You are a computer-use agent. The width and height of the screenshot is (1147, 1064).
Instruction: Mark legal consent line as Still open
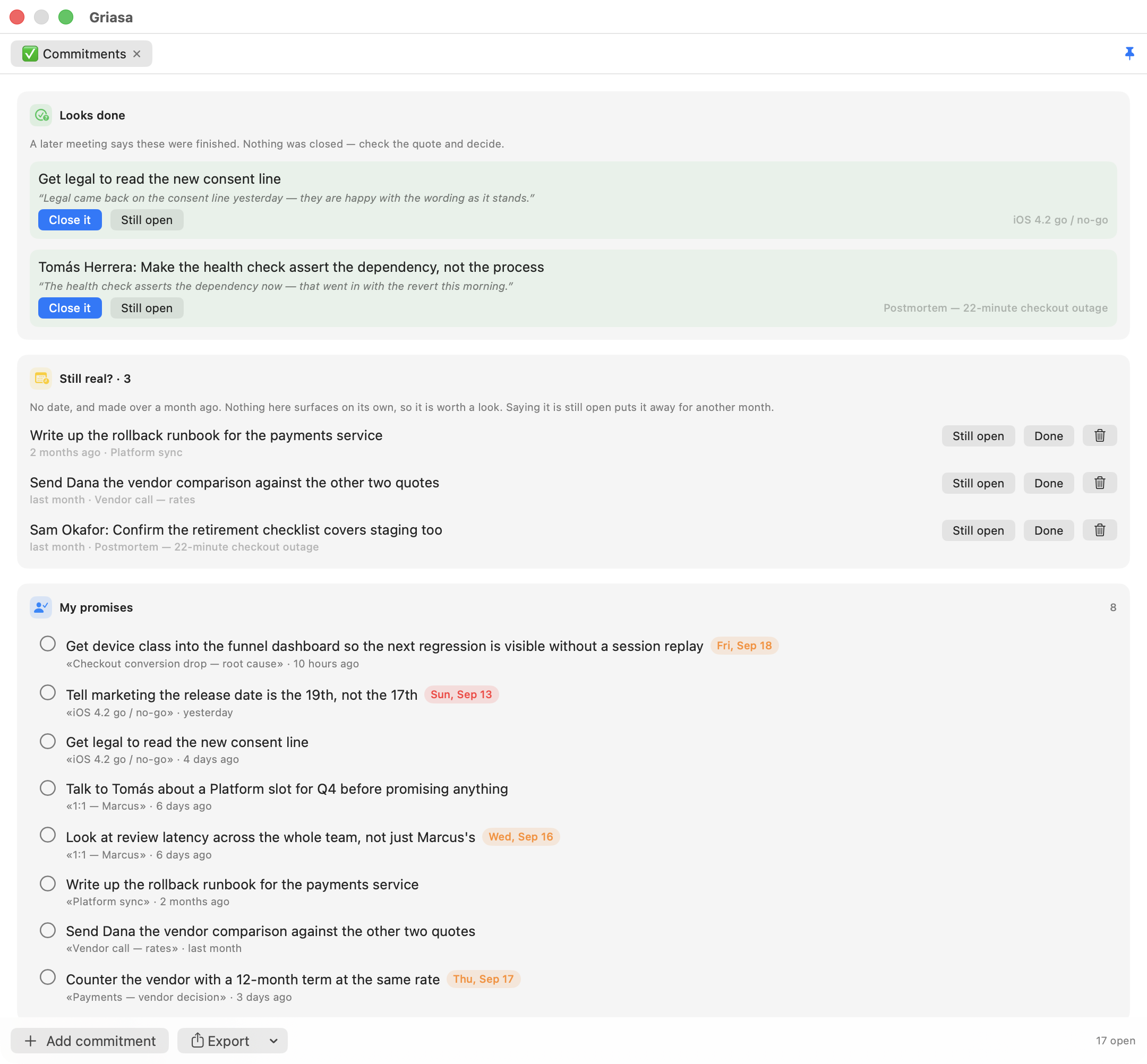147,220
